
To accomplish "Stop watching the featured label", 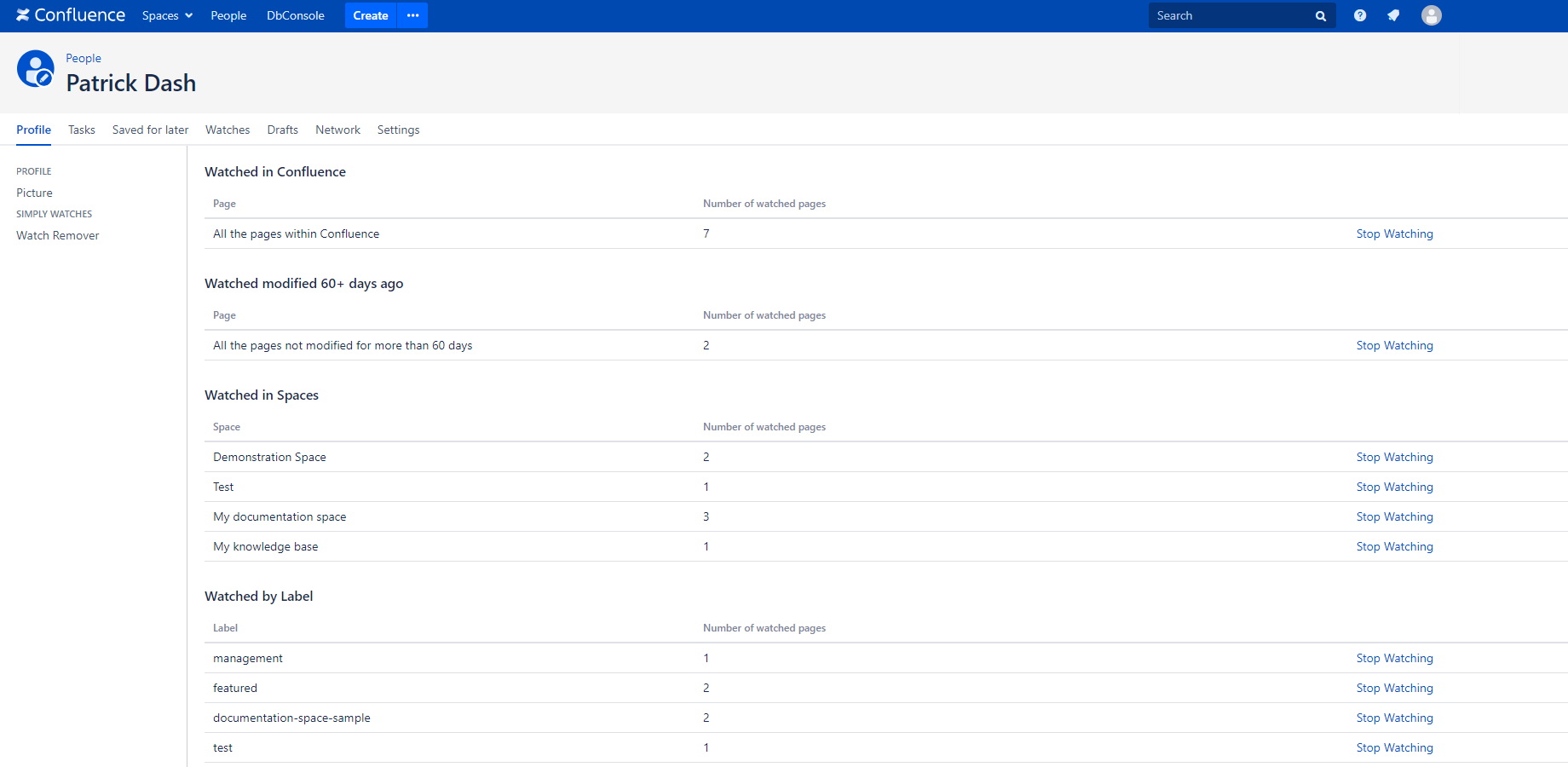I will point(1394,688).
